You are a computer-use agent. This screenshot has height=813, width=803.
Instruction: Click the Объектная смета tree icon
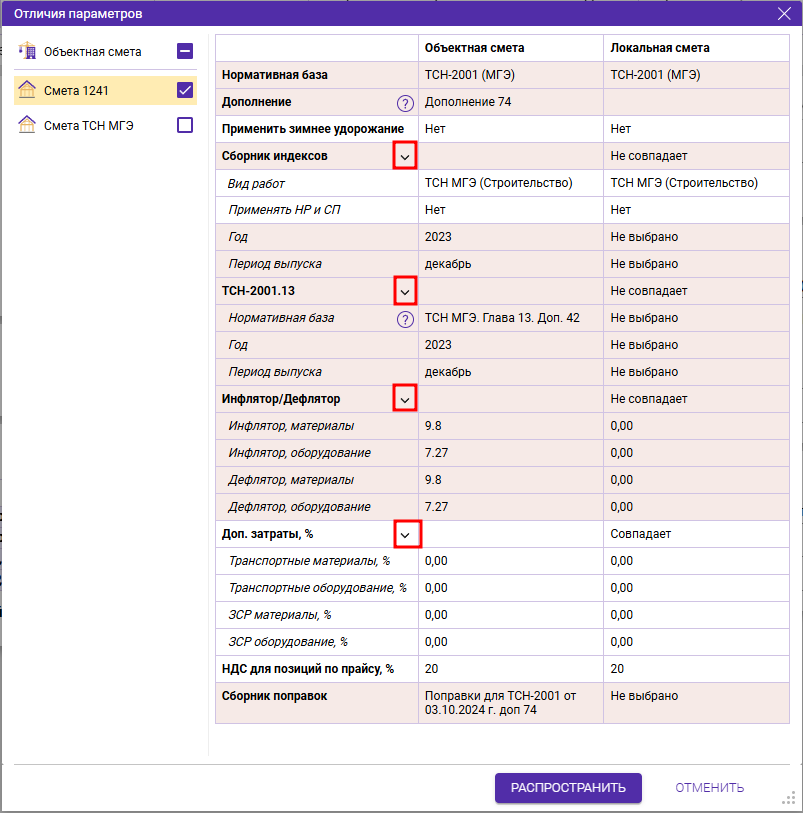click(27, 51)
